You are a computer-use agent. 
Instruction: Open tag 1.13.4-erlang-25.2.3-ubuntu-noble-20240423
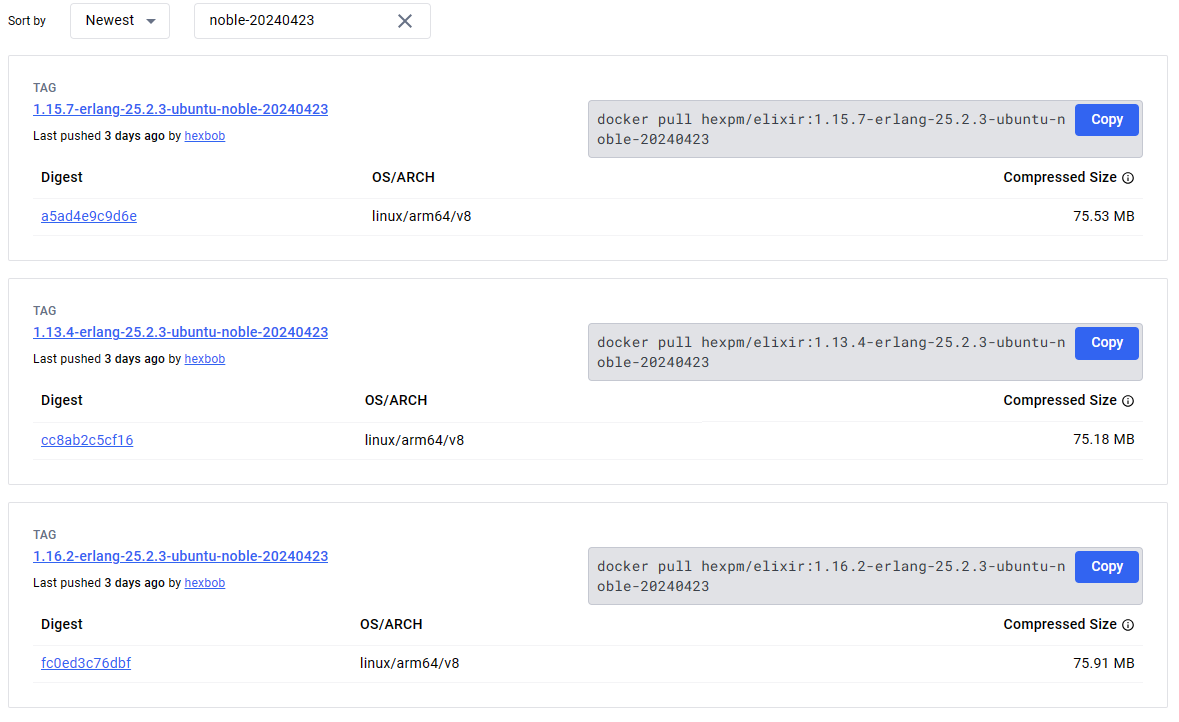(180, 332)
